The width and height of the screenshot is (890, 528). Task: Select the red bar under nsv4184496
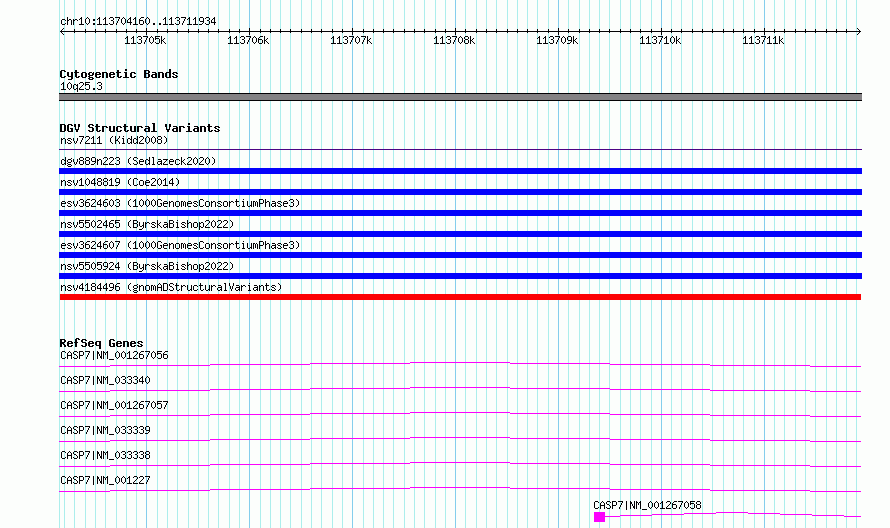click(460, 297)
